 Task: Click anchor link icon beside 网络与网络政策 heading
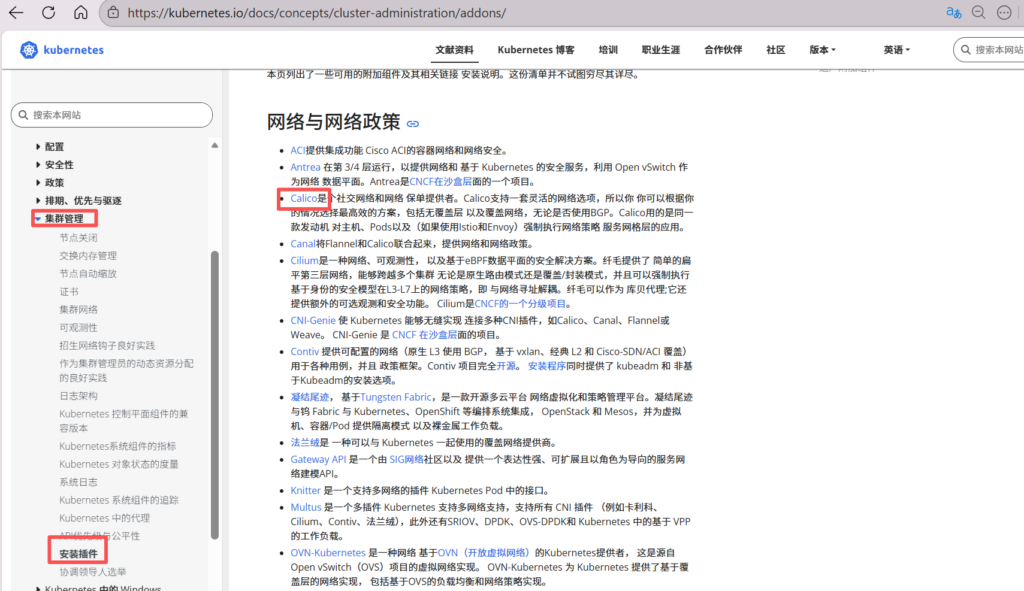click(412, 124)
